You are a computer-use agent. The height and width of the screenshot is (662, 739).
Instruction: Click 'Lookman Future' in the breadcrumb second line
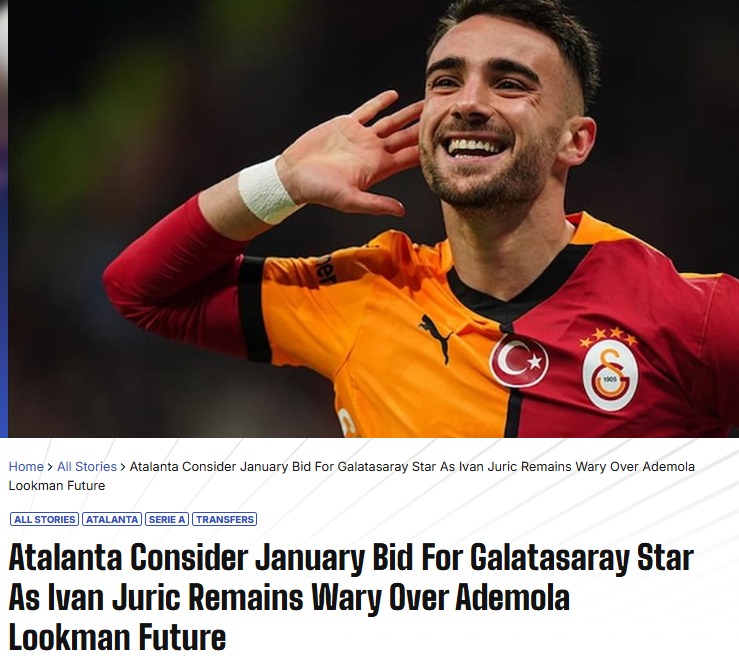57,486
